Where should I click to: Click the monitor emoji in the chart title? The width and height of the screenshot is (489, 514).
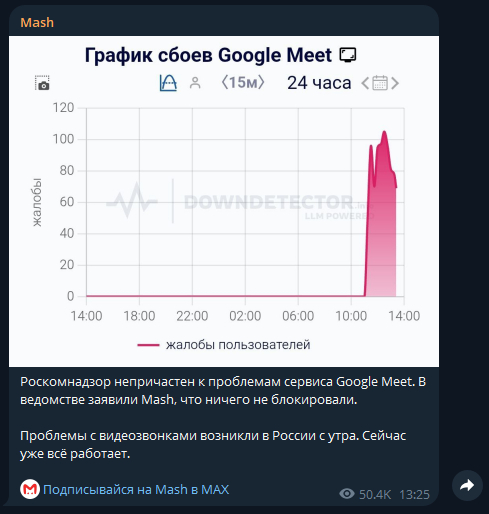click(348, 55)
